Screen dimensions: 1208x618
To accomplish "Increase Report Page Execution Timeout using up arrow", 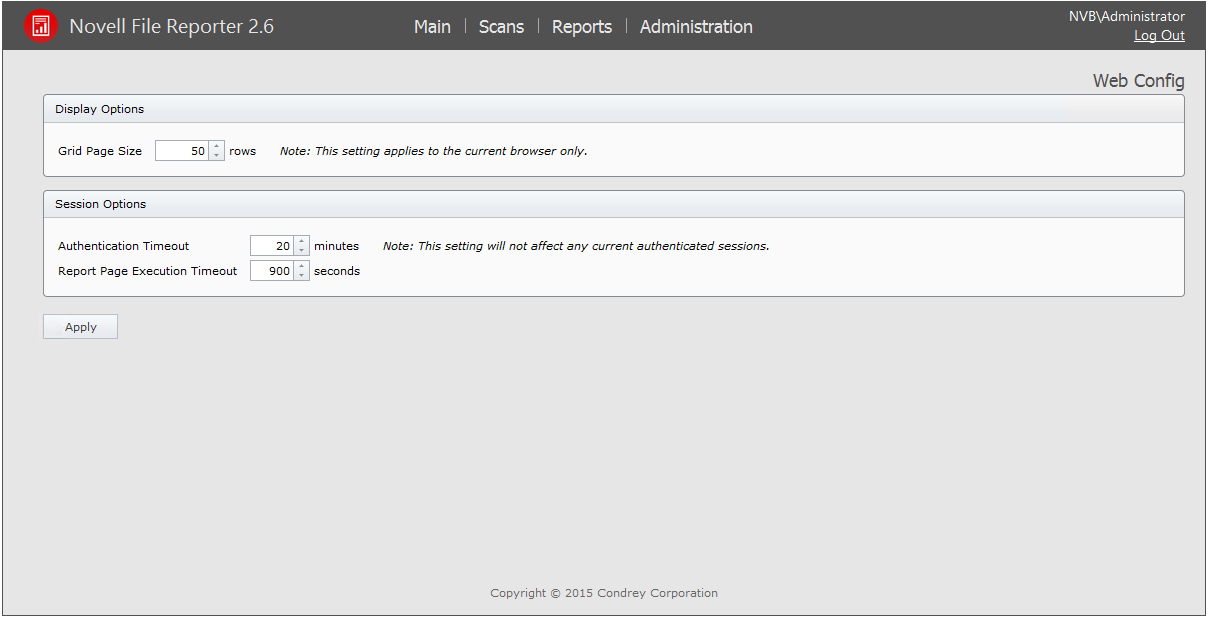I will coord(302,266).
